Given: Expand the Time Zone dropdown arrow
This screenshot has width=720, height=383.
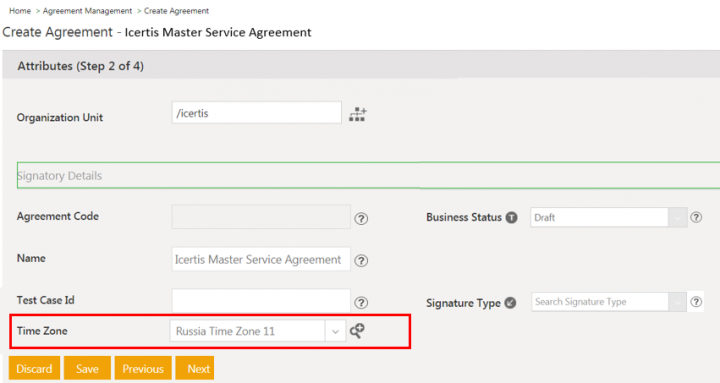Looking at the screenshot, I should [336, 332].
